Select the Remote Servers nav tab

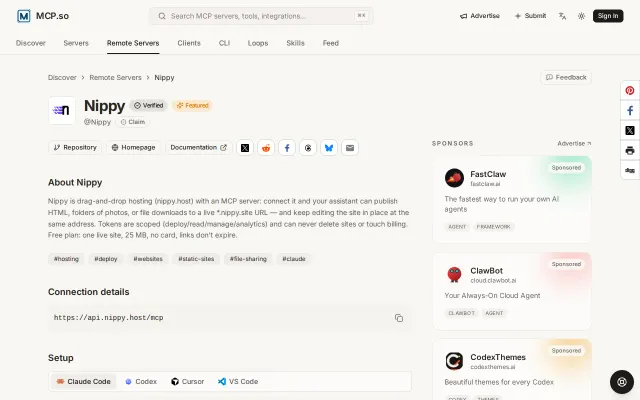133,43
